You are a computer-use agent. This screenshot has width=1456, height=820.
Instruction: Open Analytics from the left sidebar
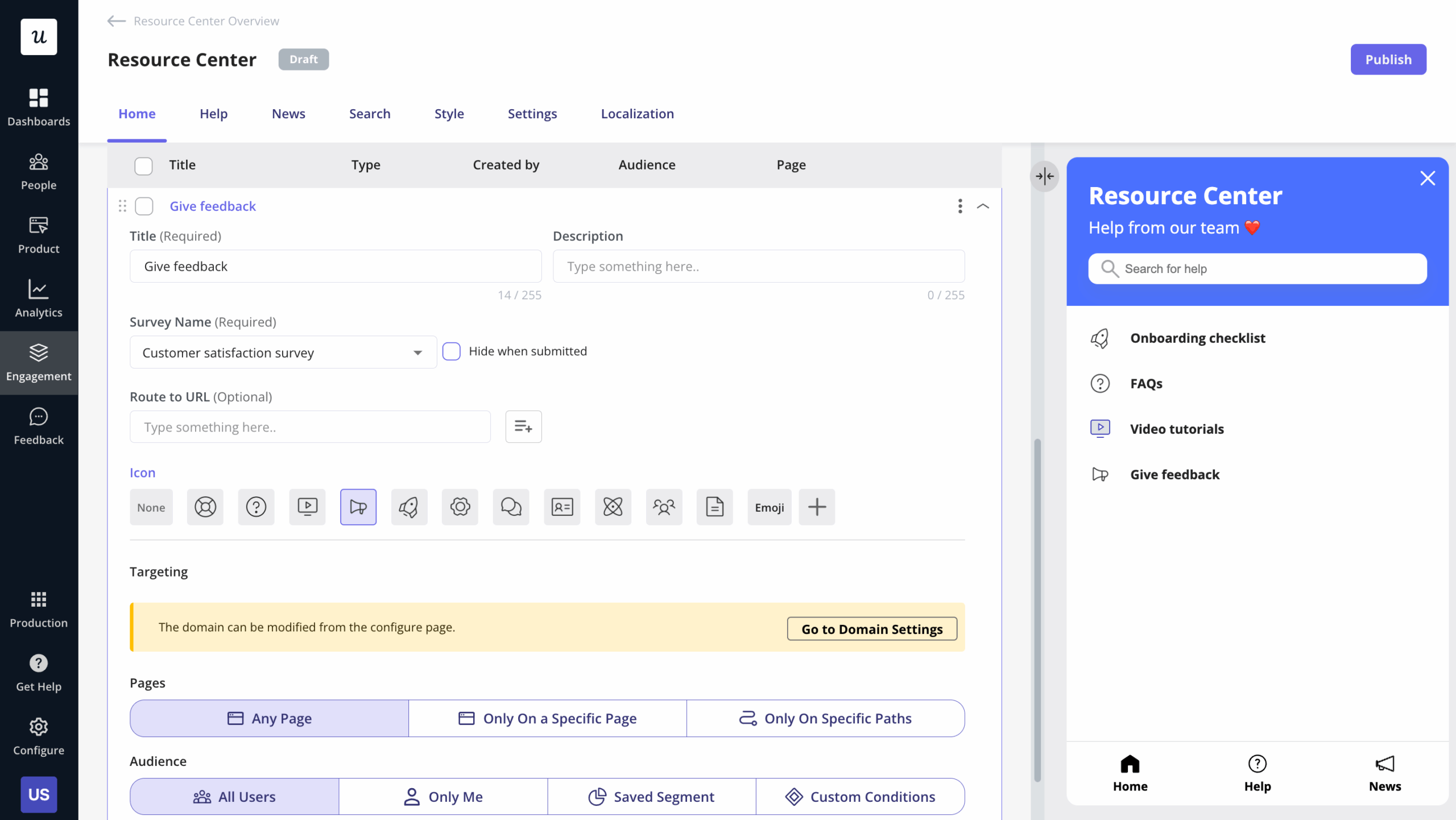point(38,299)
